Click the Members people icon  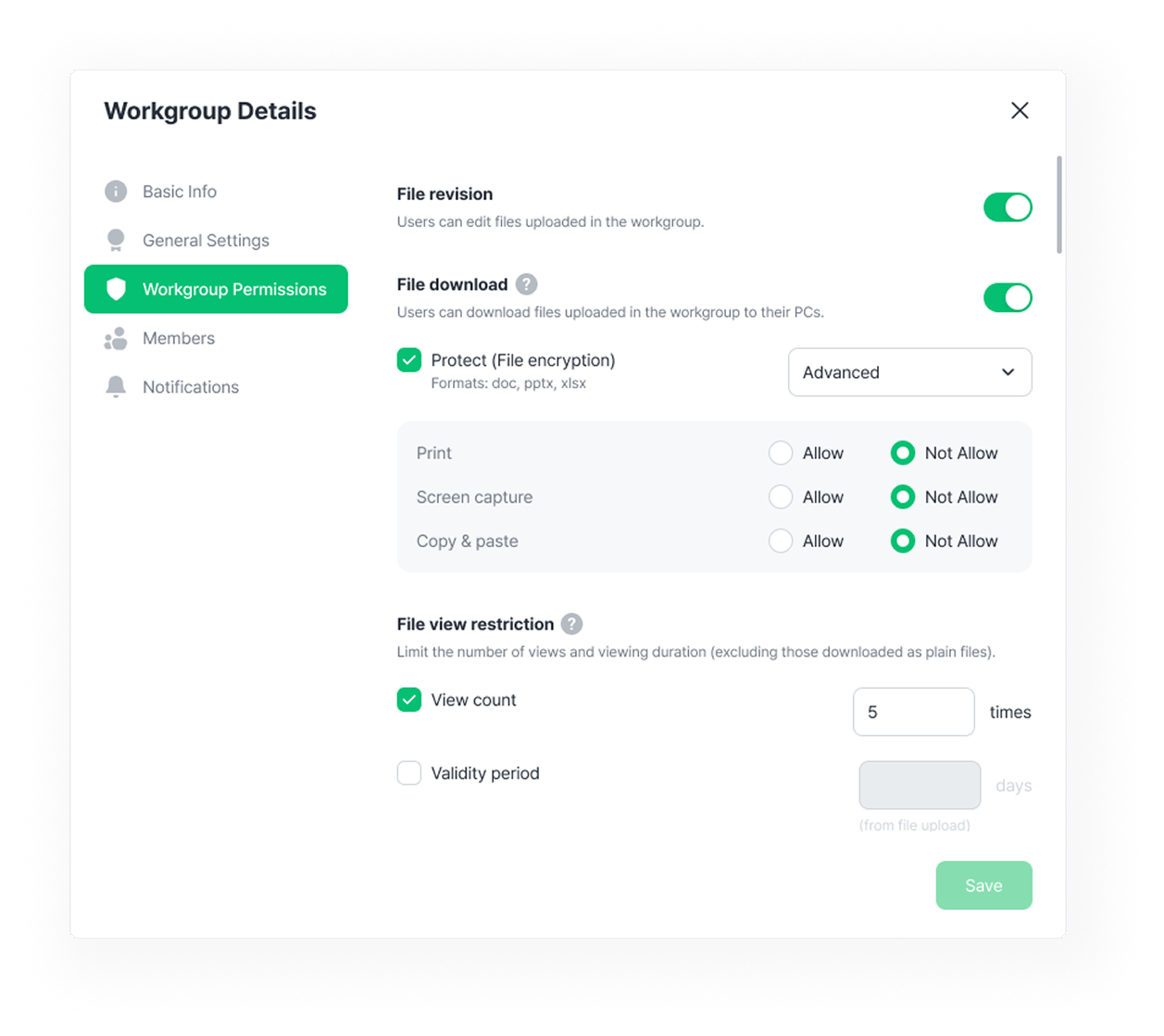click(116, 339)
